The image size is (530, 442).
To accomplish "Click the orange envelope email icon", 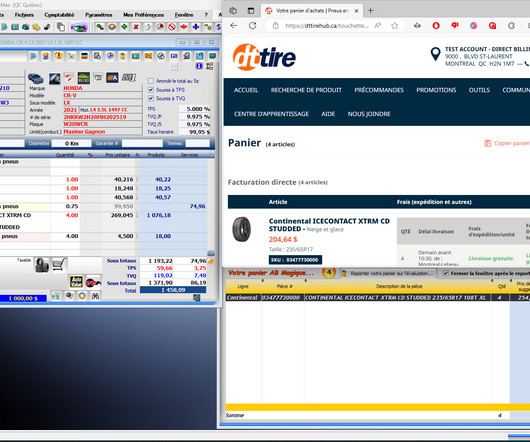I will click(x=148, y=56).
